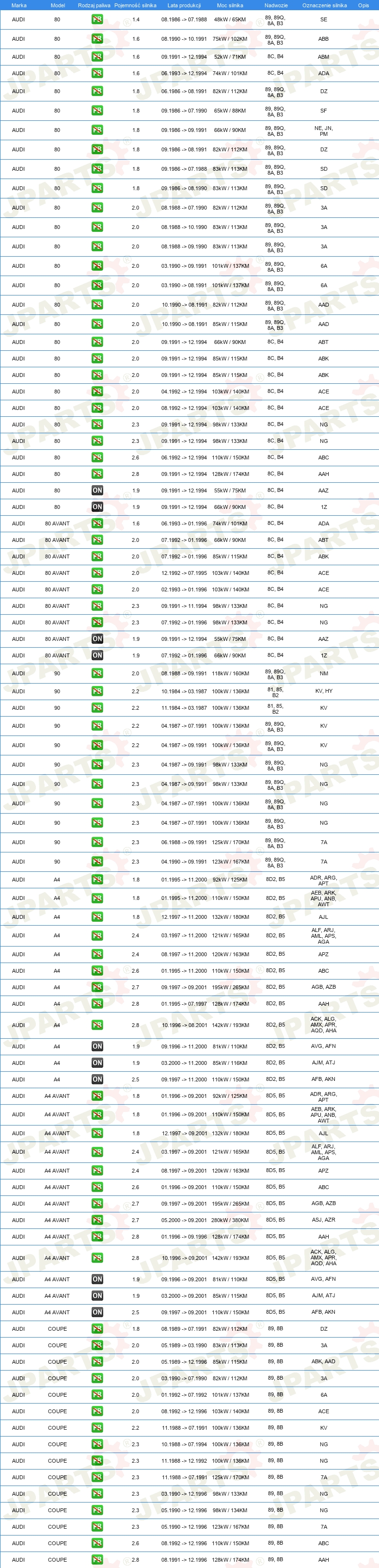Click the Pojemność silnika column header

(x=135, y=5)
